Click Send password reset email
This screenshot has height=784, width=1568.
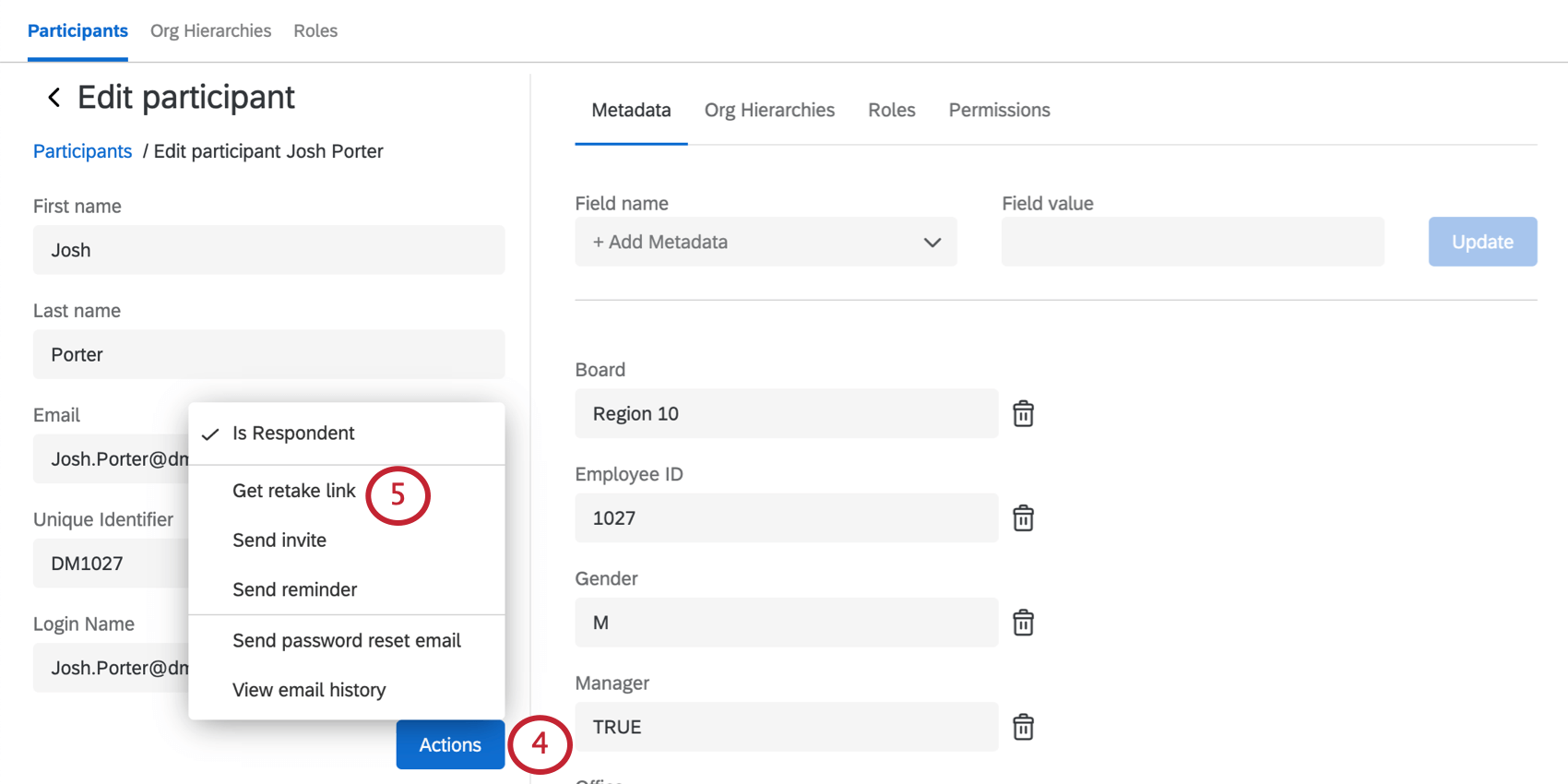tap(346, 640)
